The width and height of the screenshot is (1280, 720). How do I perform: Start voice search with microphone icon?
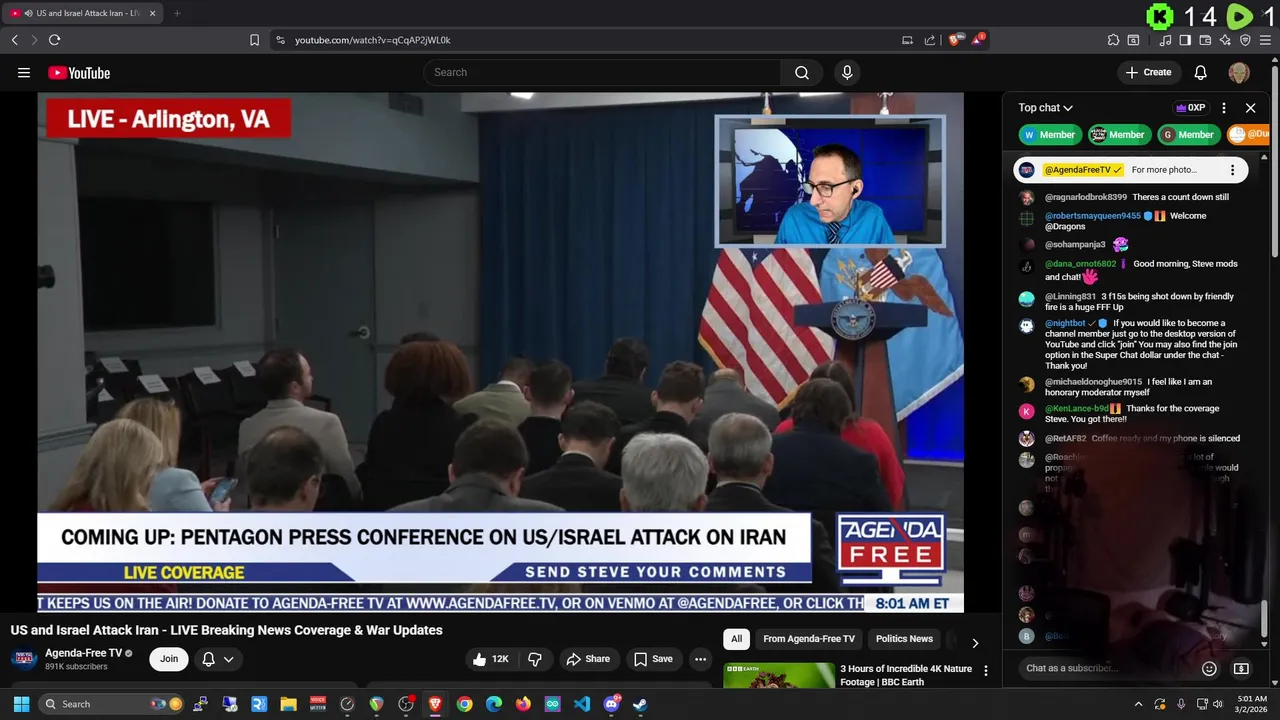(x=847, y=72)
